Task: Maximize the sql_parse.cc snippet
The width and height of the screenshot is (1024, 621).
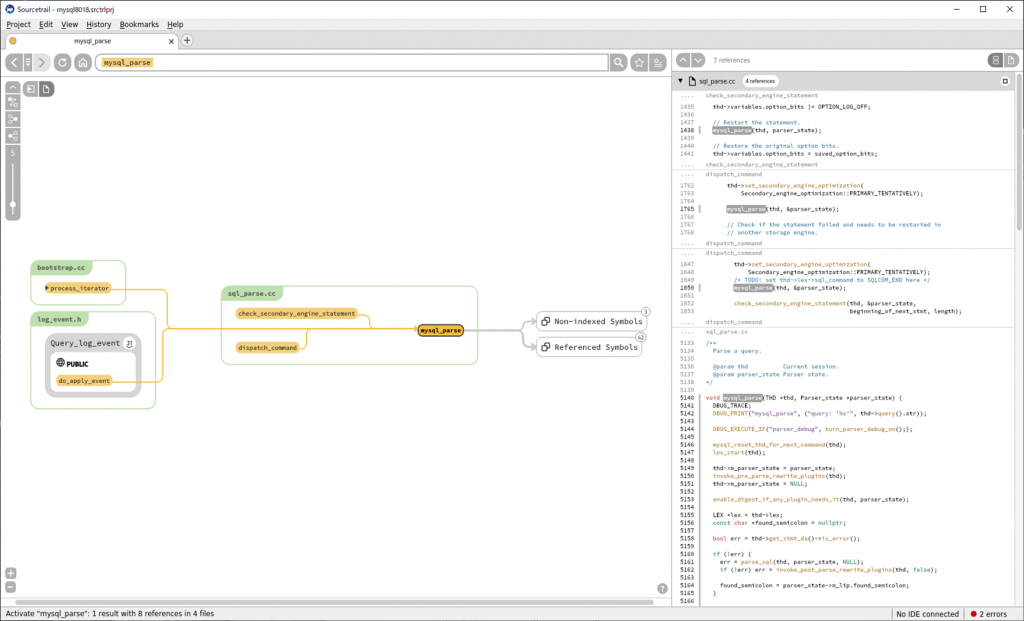Action: click(1005, 80)
